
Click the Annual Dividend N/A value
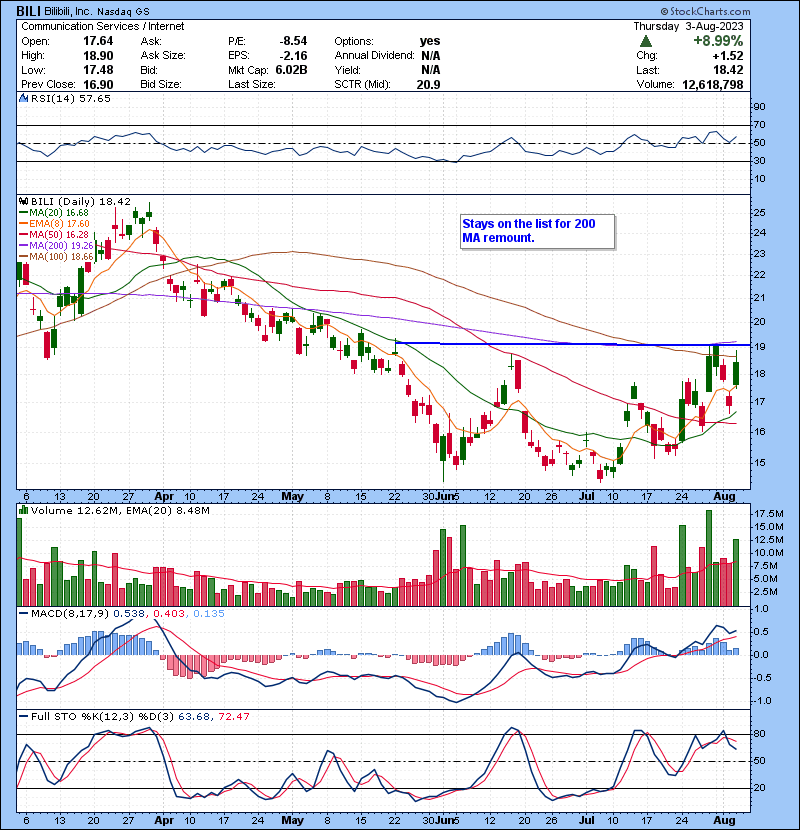pyautogui.click(x=430, y=56)
